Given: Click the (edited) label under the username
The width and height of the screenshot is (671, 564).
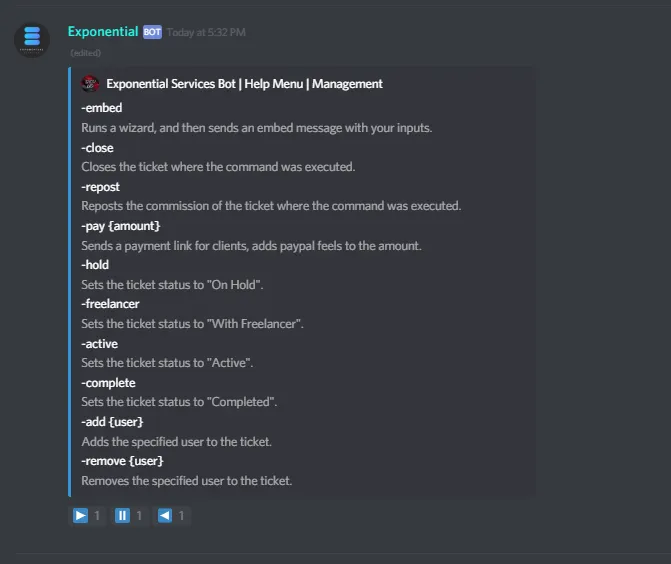Looking at the screenshot, I should pos(85,52).
